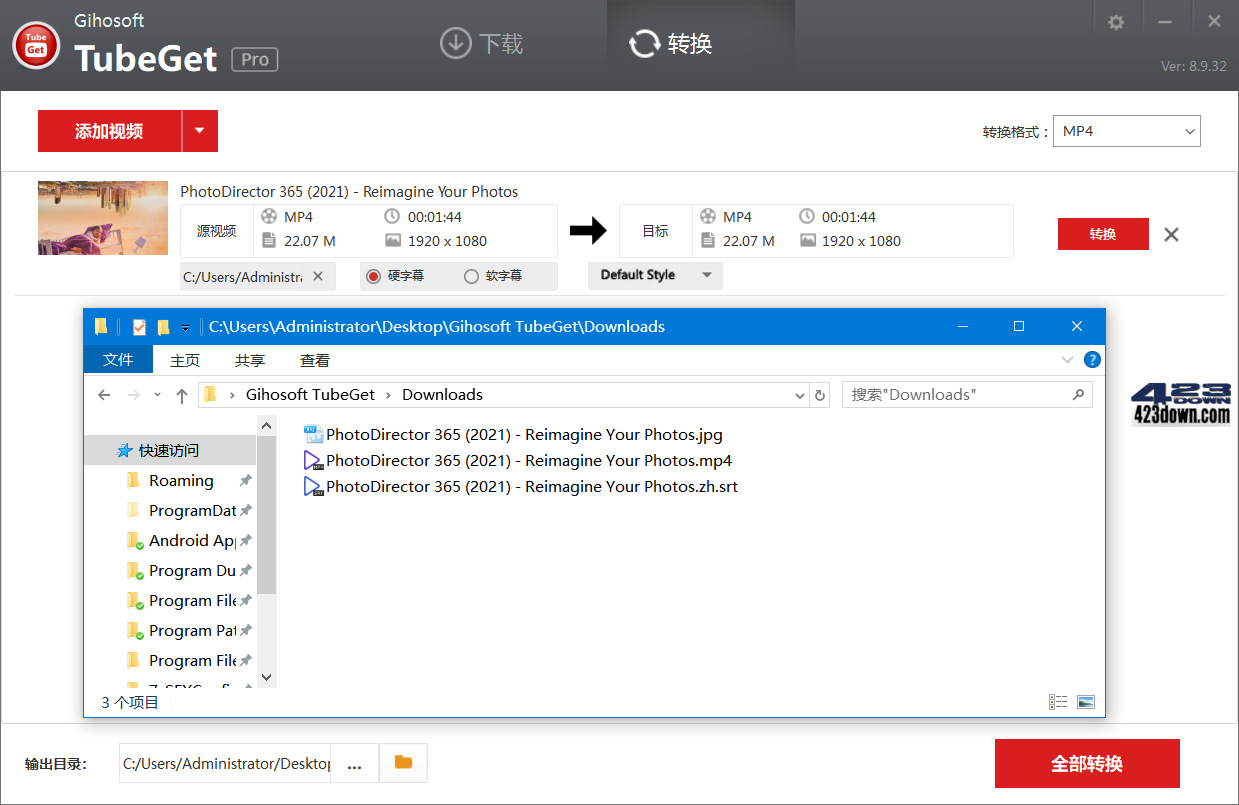
Task: Unpin ProgramData from Quick Access
Action: point(245,510)
